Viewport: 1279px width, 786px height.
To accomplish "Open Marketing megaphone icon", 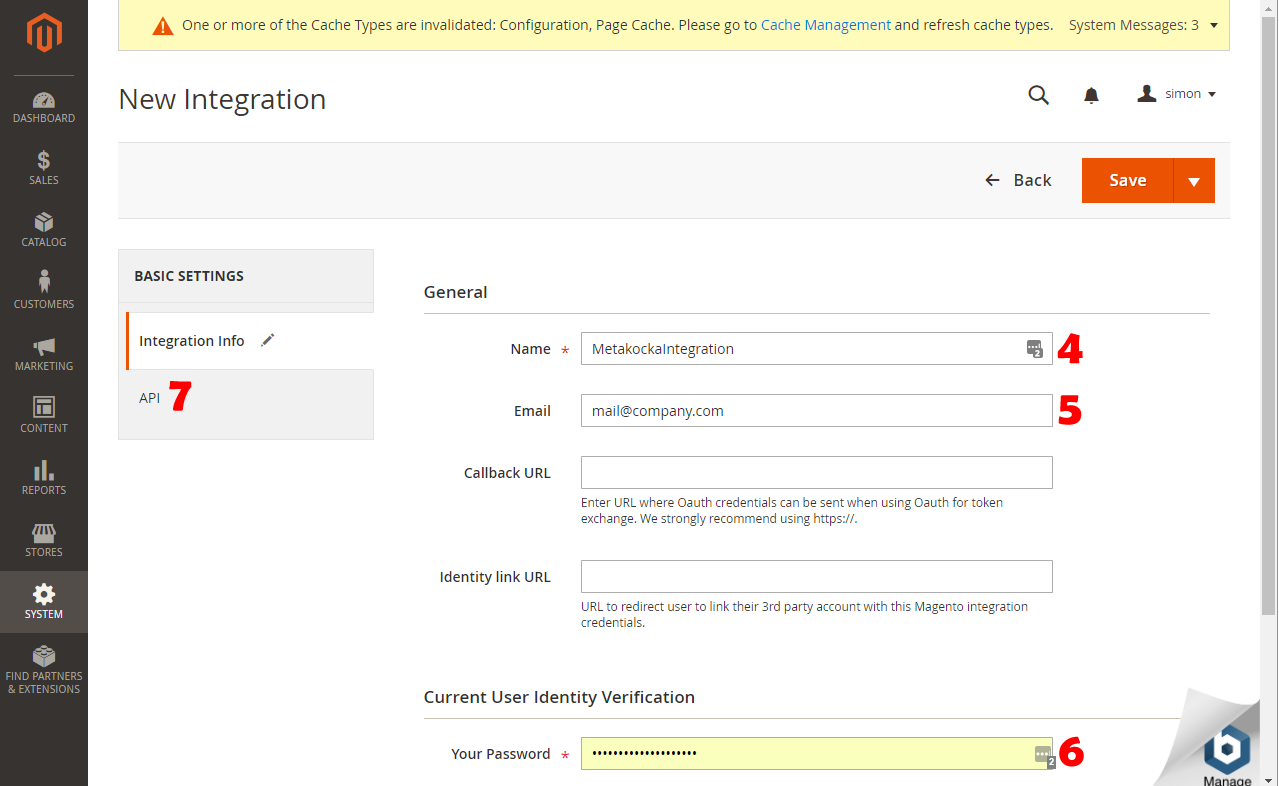I will point(44,347).
